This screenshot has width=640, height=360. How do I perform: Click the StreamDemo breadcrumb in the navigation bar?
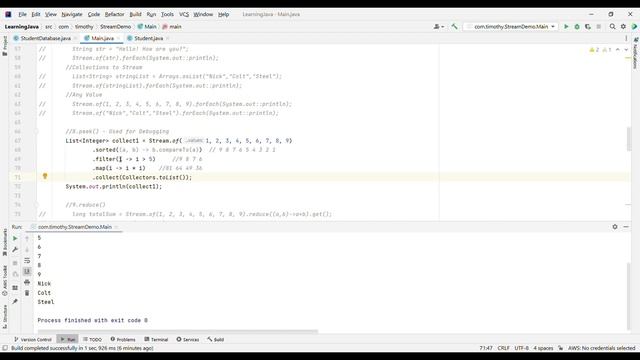pos(116,27)
